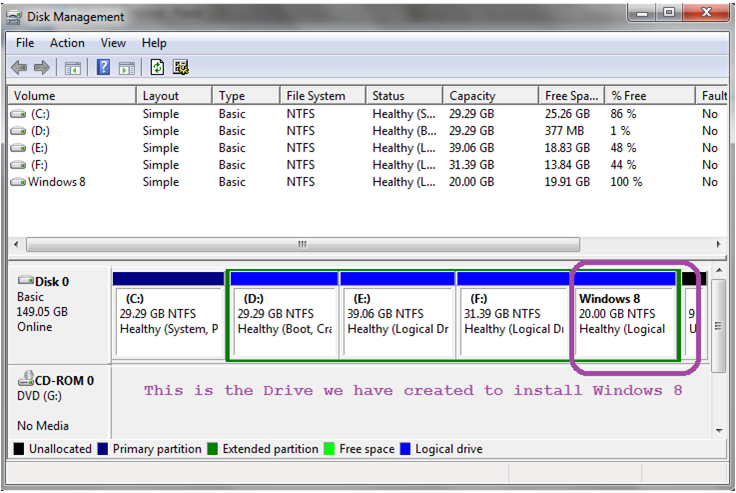The image size is (736, 493).
Task: Click the Back arrow toolbar icon
Action: 19,68
